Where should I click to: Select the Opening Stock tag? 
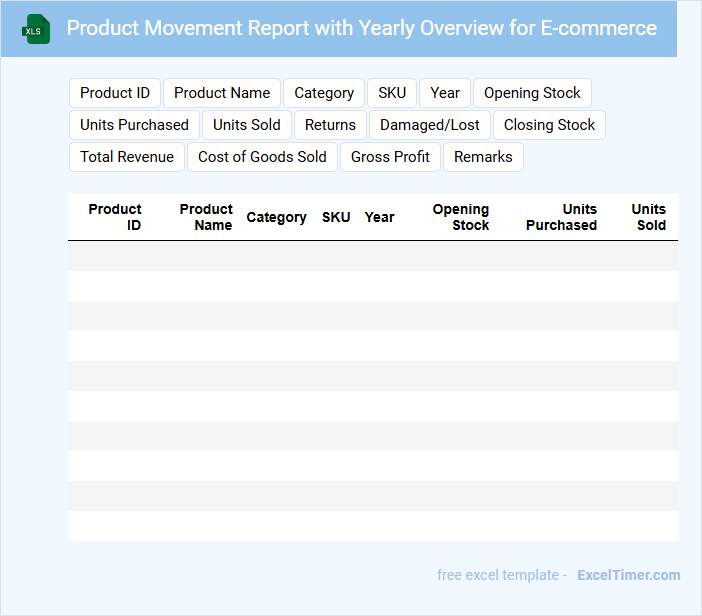(x=532, y=93)
